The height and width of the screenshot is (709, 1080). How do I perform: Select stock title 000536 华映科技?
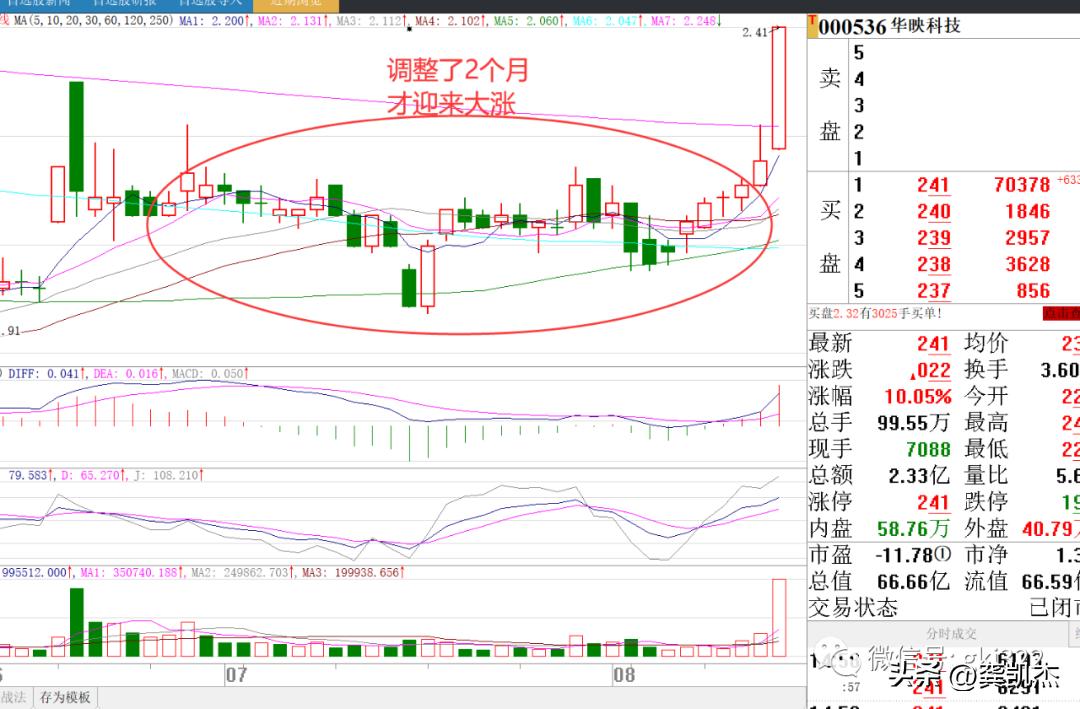coord(889,26)
